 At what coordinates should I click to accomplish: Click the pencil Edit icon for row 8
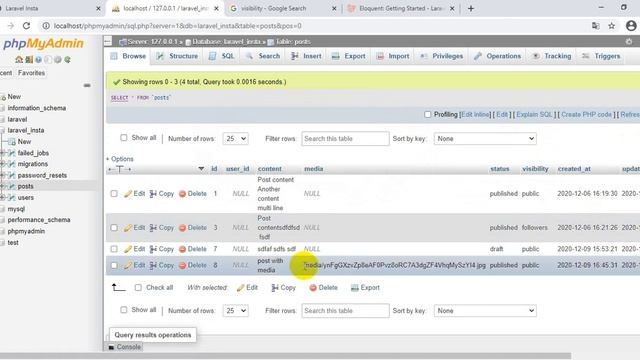pos(128,265)
